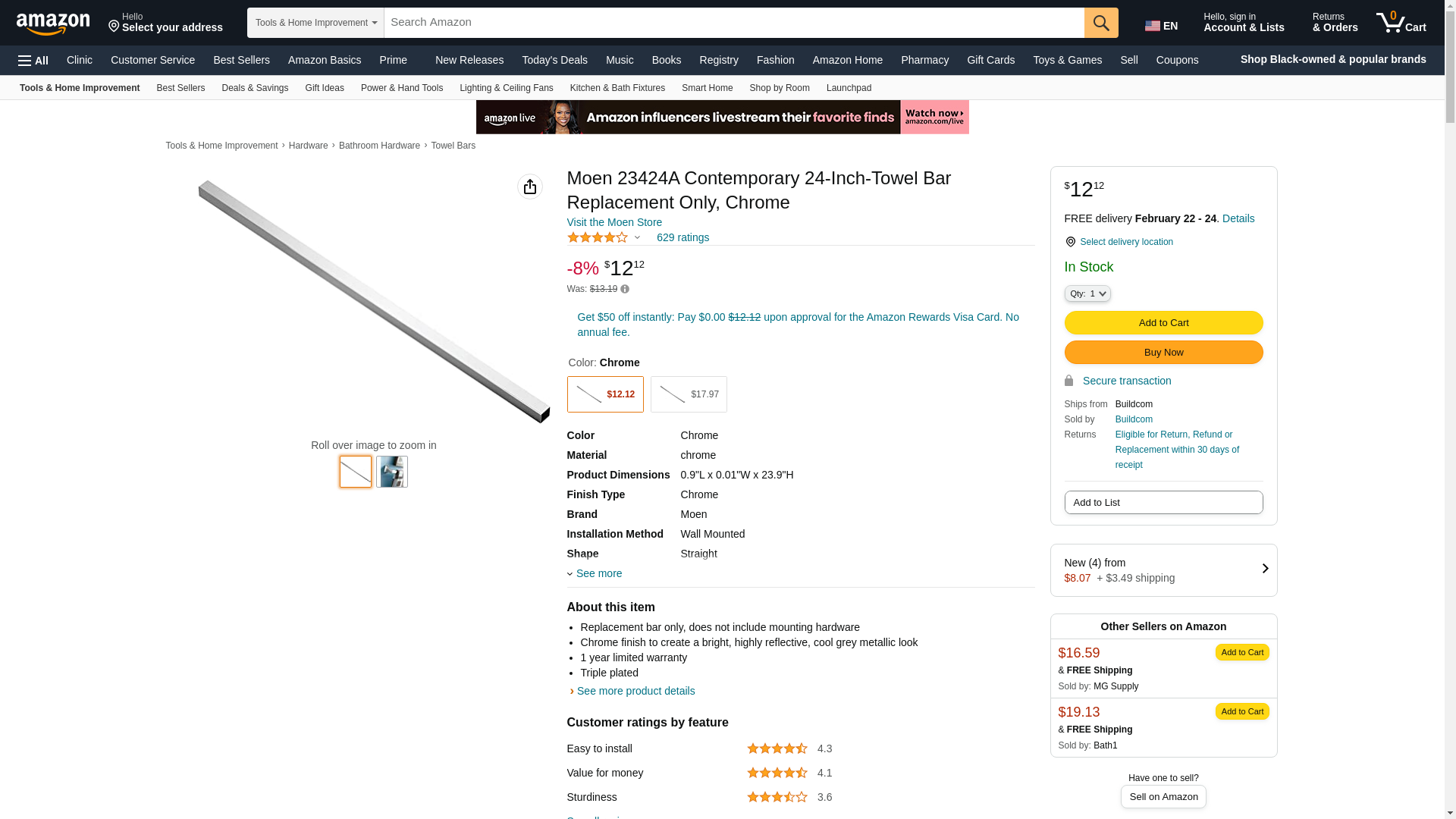Click the yellow Add to Cart button
The image size is (1456, 819).
tap(1163, 323)
